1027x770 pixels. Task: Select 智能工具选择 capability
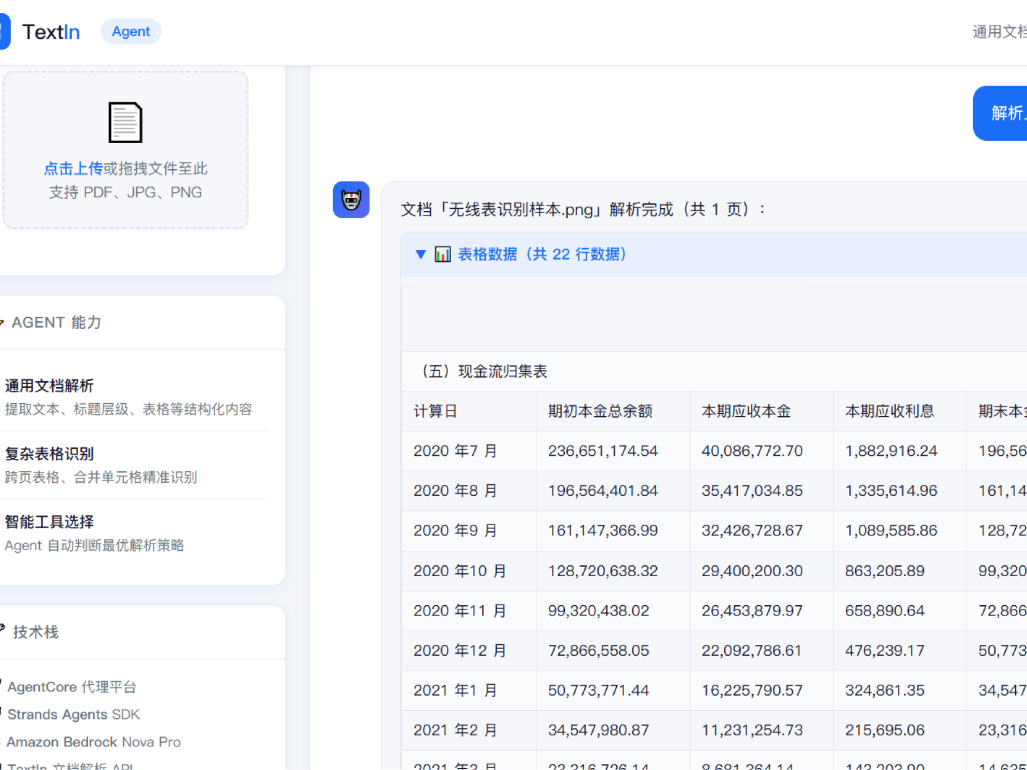point(50,521)
